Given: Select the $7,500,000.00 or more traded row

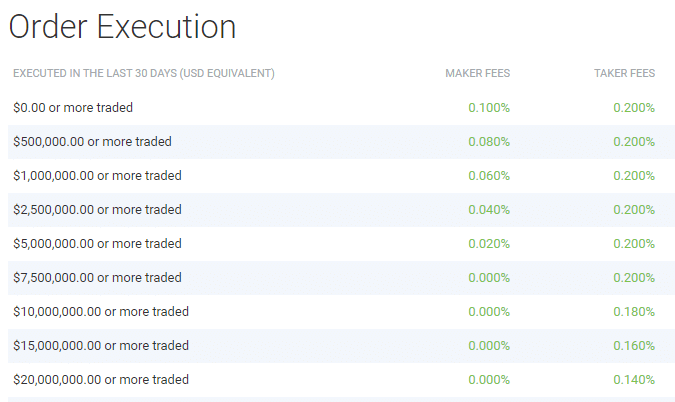Looking at the screenshot, I should [x=341, y=278].
